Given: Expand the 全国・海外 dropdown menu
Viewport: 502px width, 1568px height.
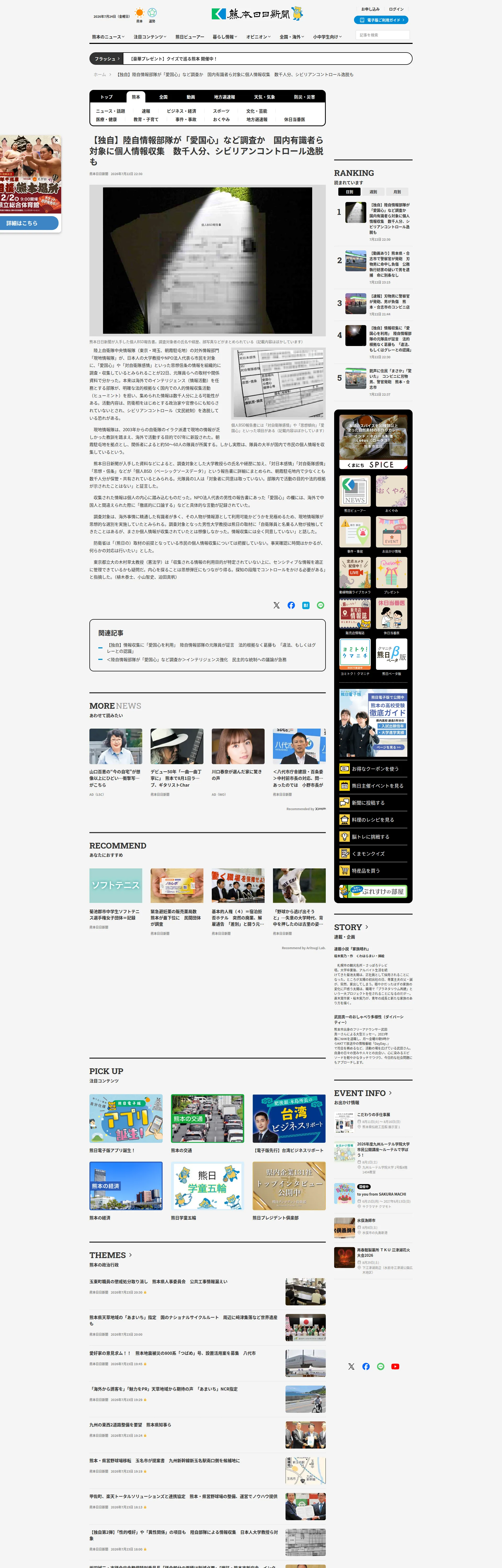Looking at the screenshot, I should (292, 37).
